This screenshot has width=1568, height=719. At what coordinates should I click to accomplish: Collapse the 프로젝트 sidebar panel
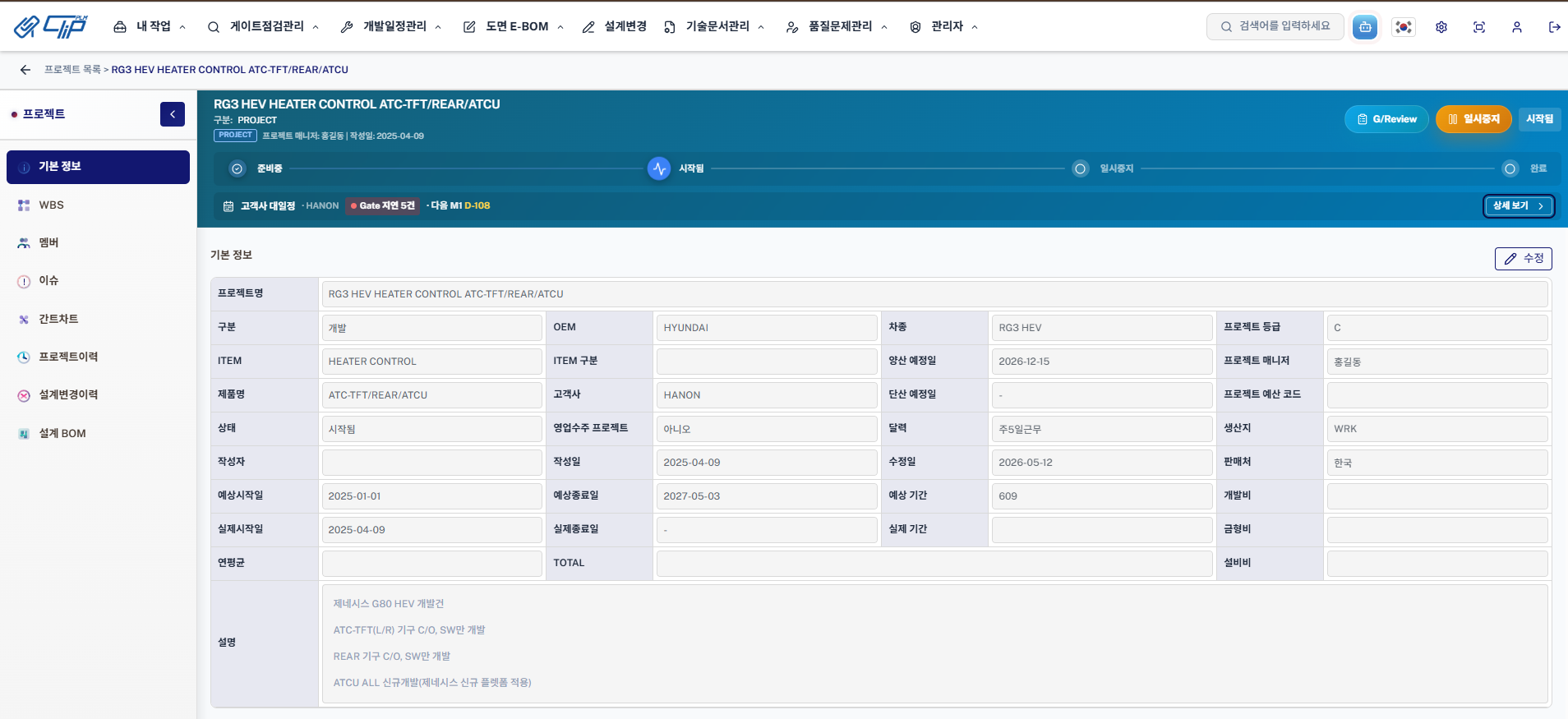pos(173,114)
